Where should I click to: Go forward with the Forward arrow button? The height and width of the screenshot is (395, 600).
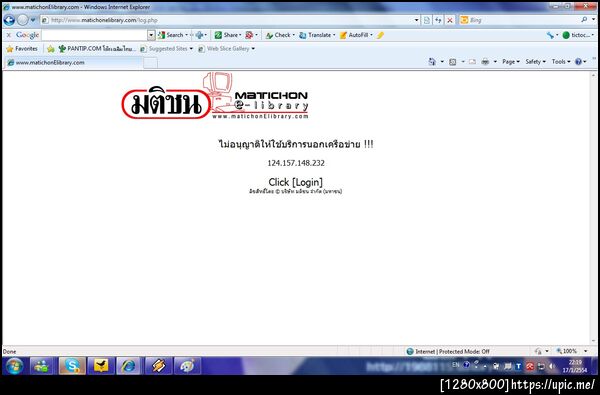23,20
